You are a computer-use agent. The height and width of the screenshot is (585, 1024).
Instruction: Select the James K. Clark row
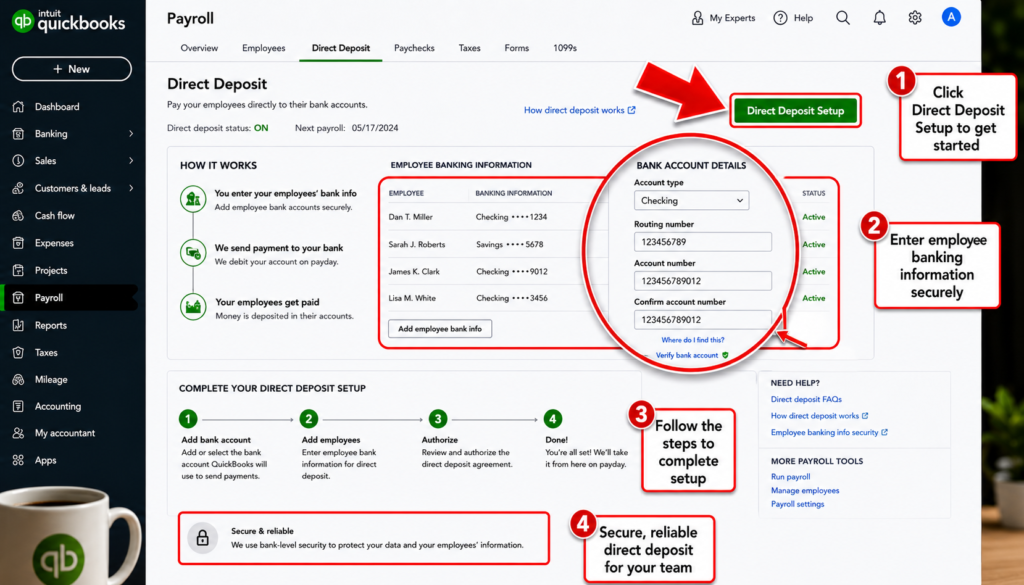coord(608,272)
